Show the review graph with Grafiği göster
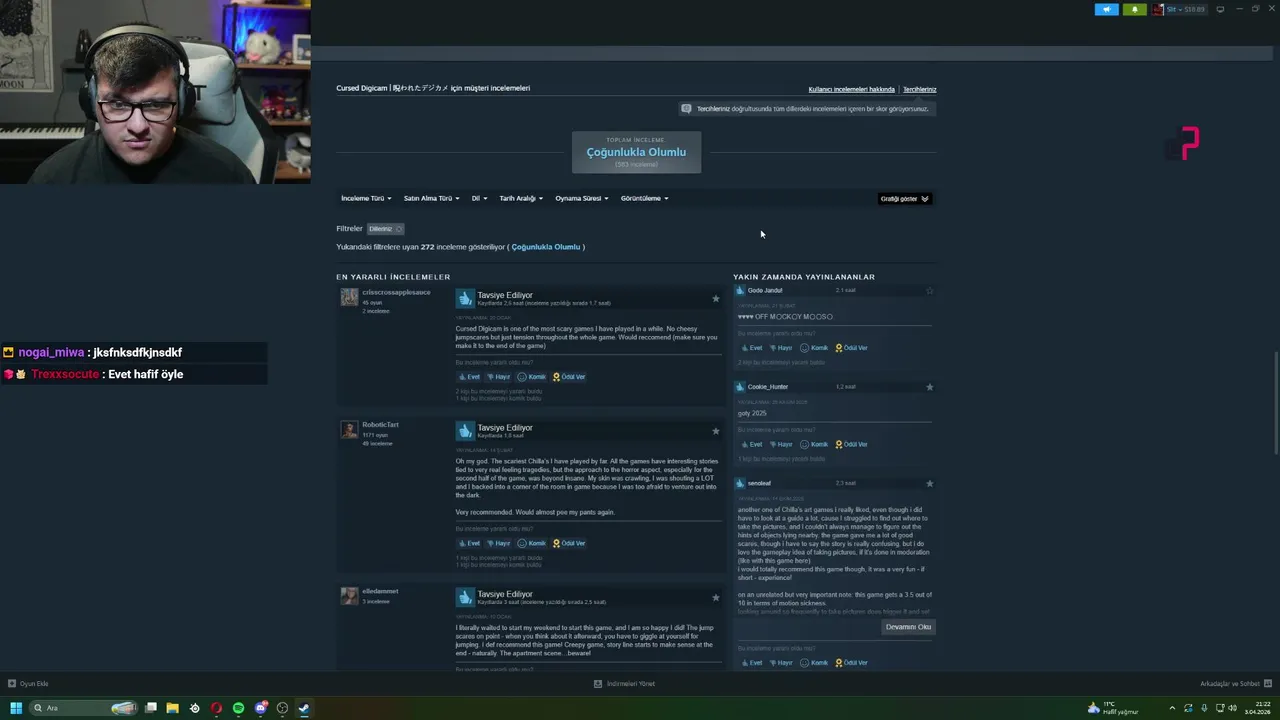Viewport: 1280px width, 720px height. [905, 199]
